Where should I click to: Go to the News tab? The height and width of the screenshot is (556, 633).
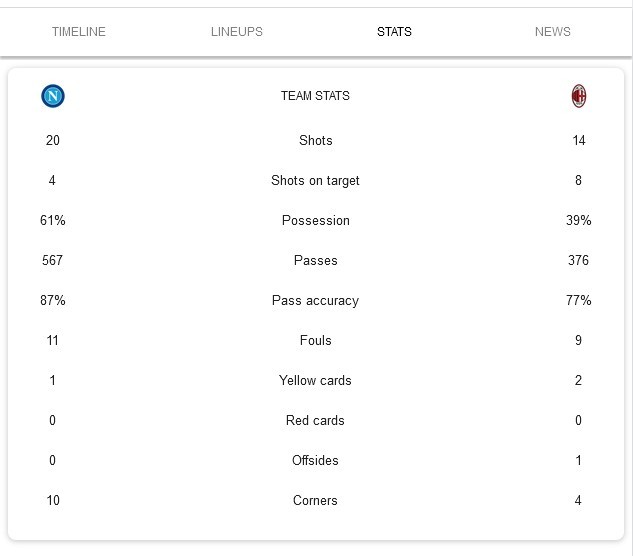(x=552, y=32)
